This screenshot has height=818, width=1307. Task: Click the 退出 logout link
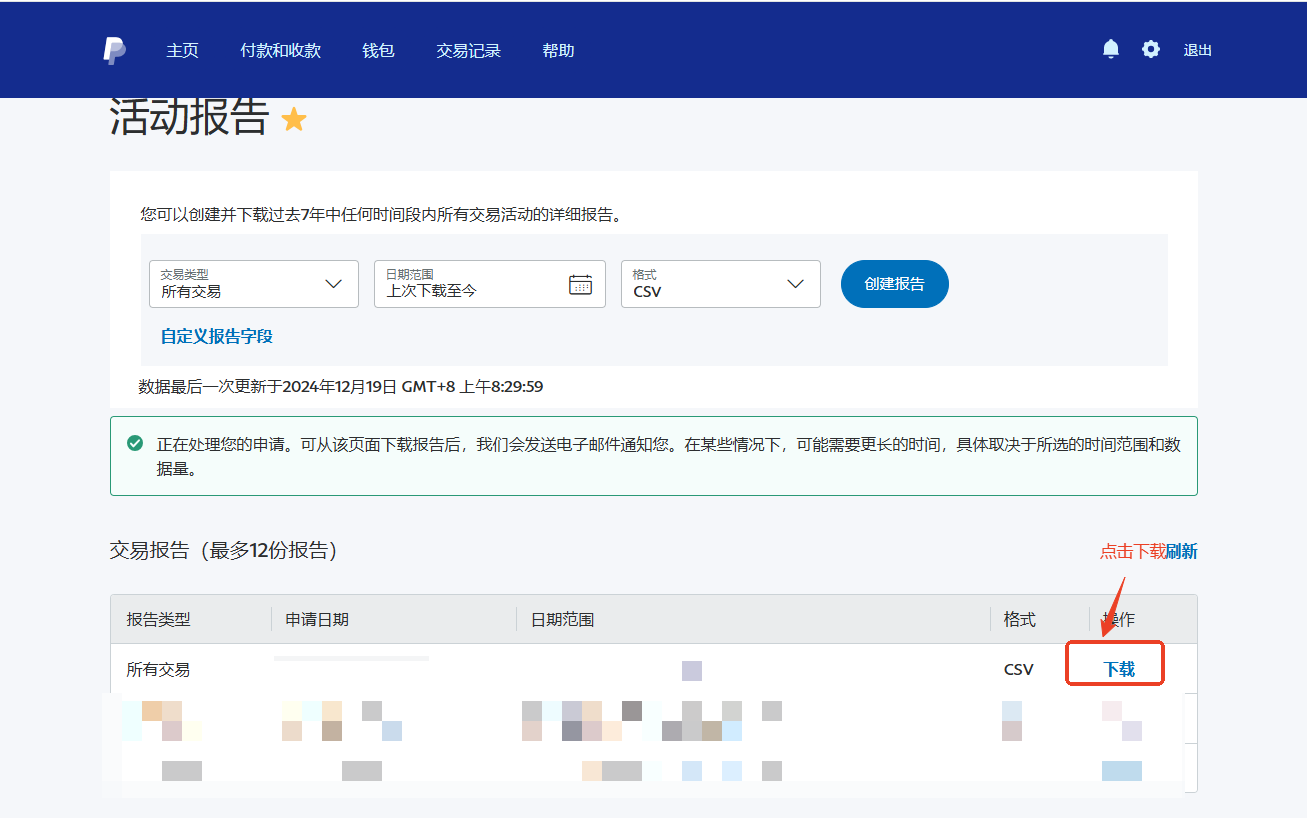click(1197, 50)
